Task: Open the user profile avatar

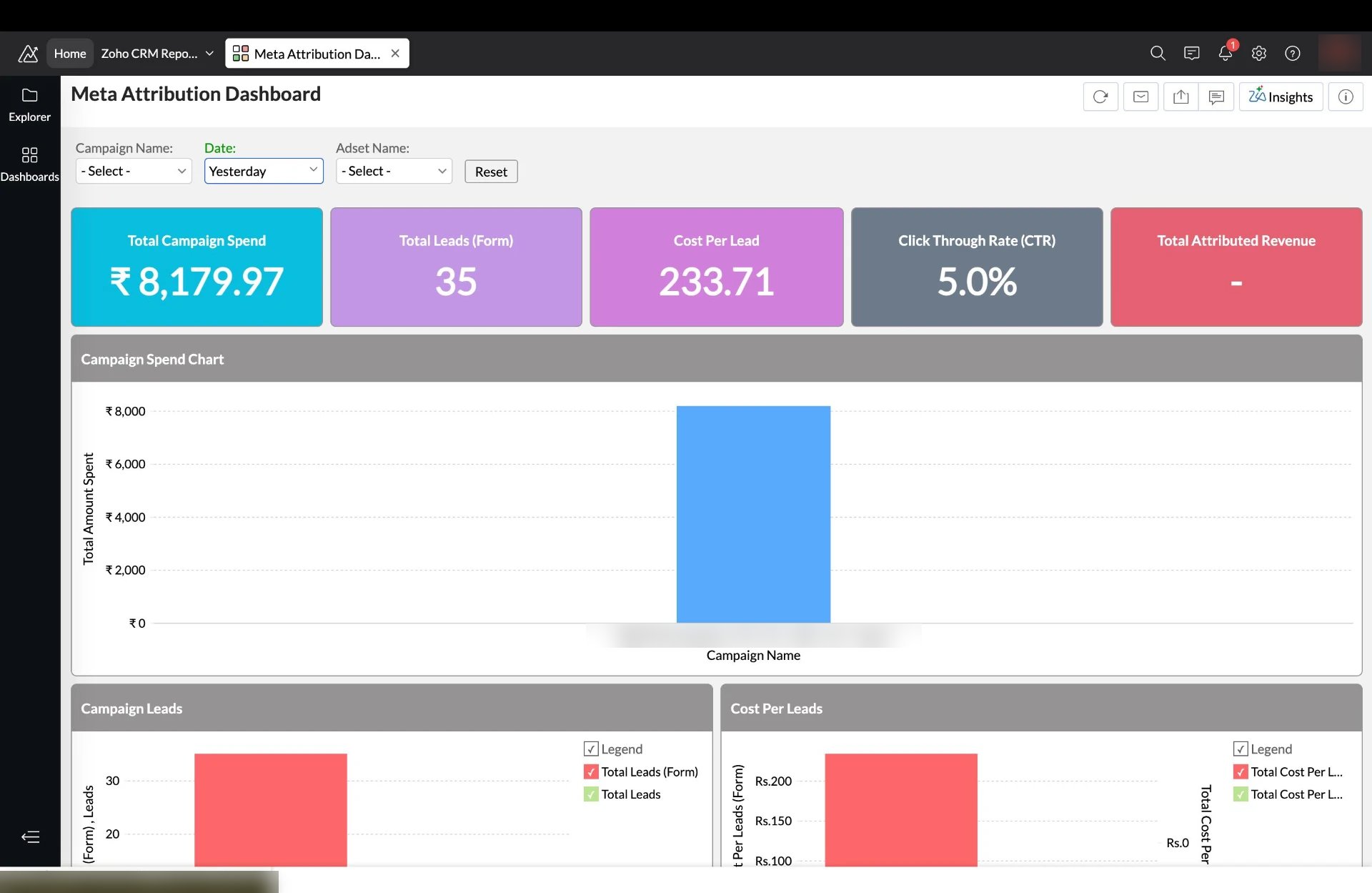Action: point(1339,53)
